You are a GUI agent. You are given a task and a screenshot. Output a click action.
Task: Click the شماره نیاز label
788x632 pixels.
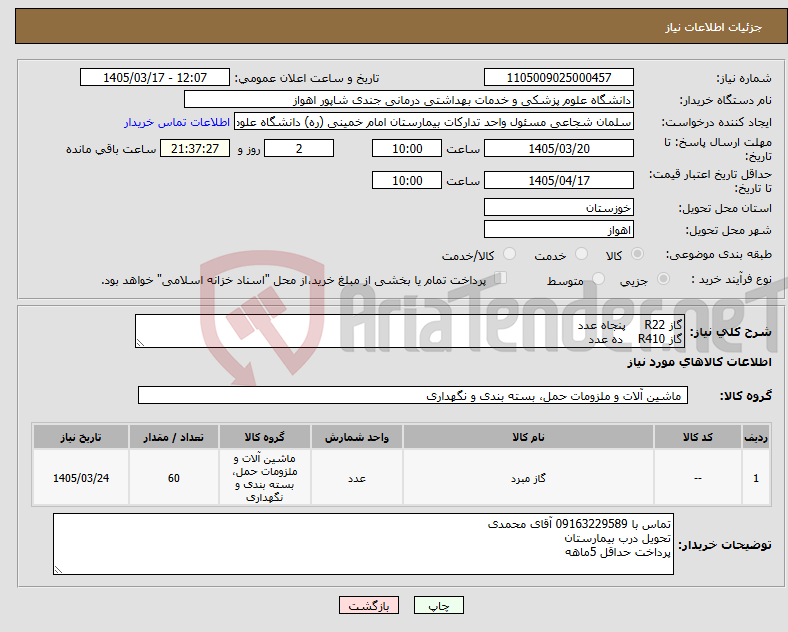click(x=744, y=78)
